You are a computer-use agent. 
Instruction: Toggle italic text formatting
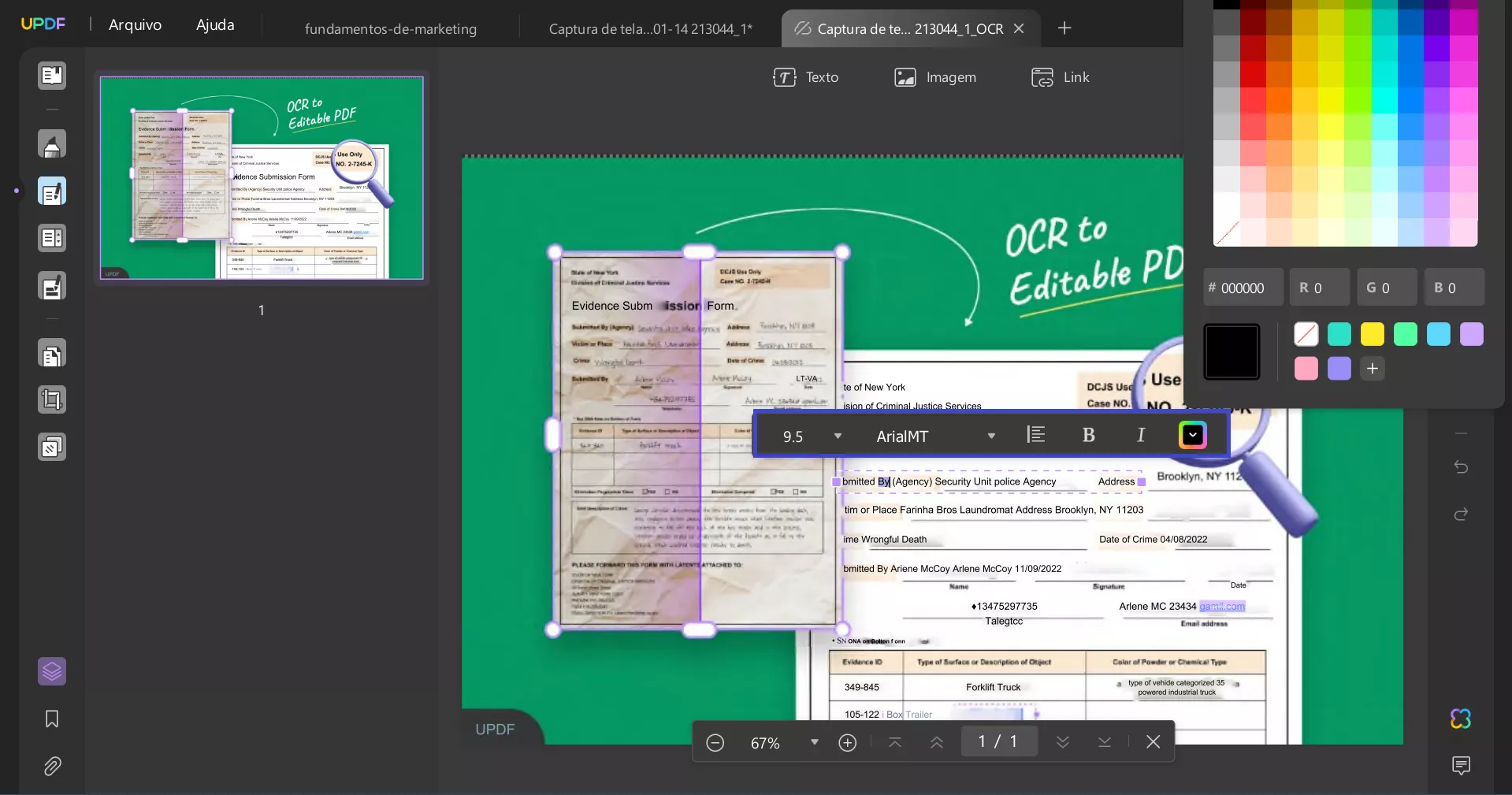point(1140,435)
